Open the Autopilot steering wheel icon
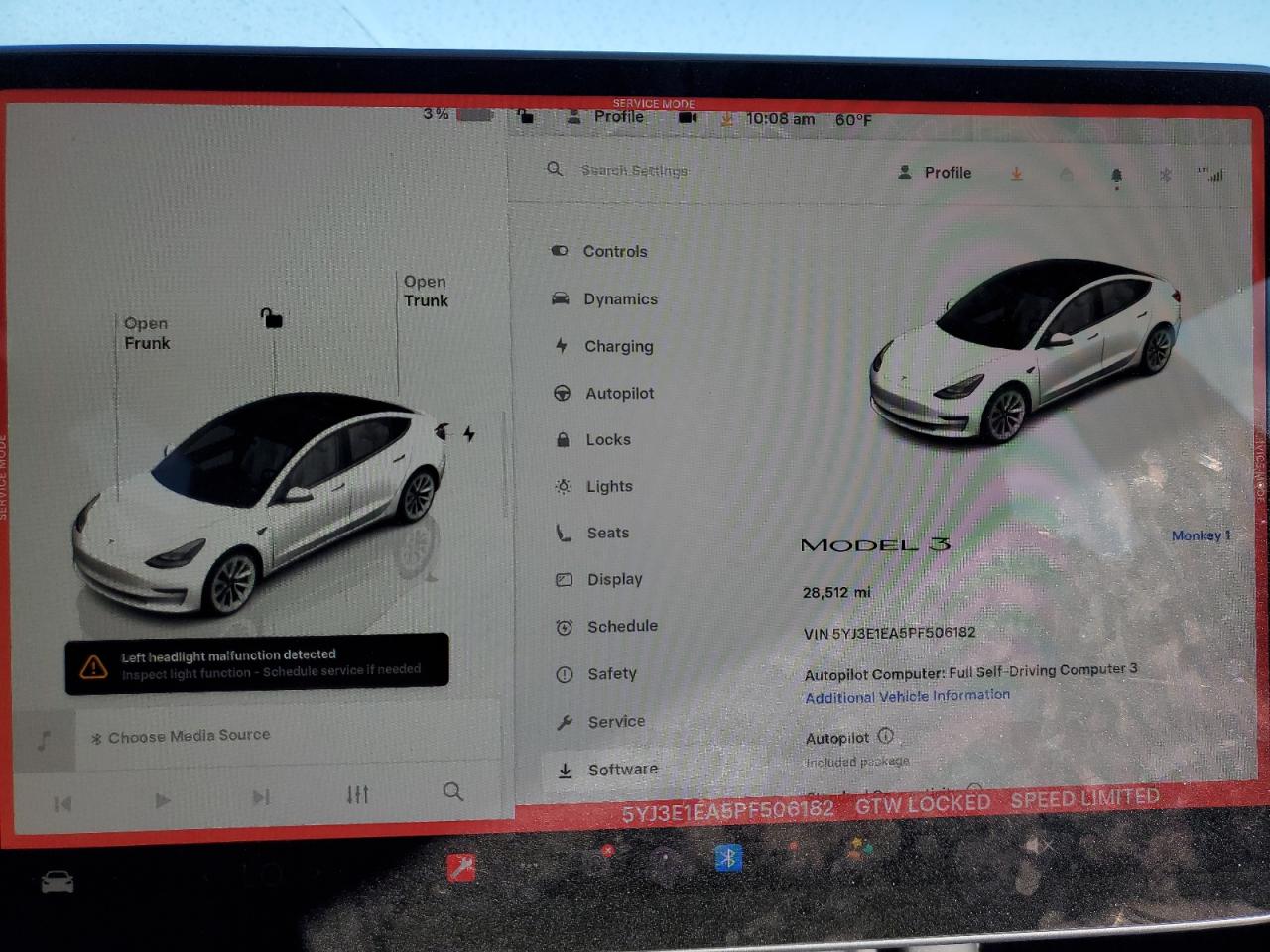The height and width of the screenshot is (952, 1270). 563,393
